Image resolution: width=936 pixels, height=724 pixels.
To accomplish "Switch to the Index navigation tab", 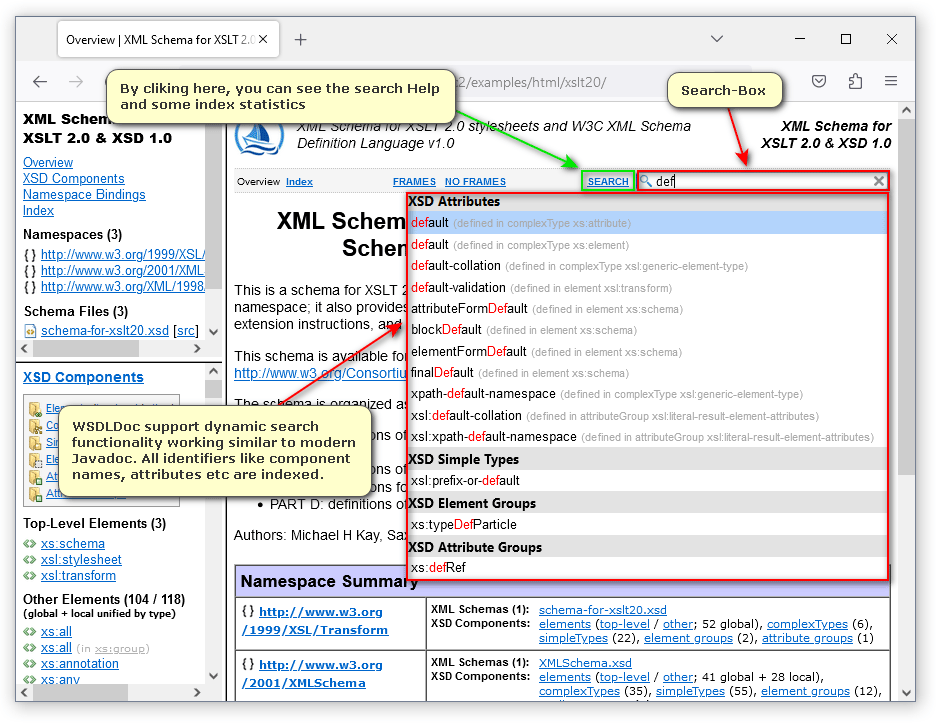I will point(299,182).
